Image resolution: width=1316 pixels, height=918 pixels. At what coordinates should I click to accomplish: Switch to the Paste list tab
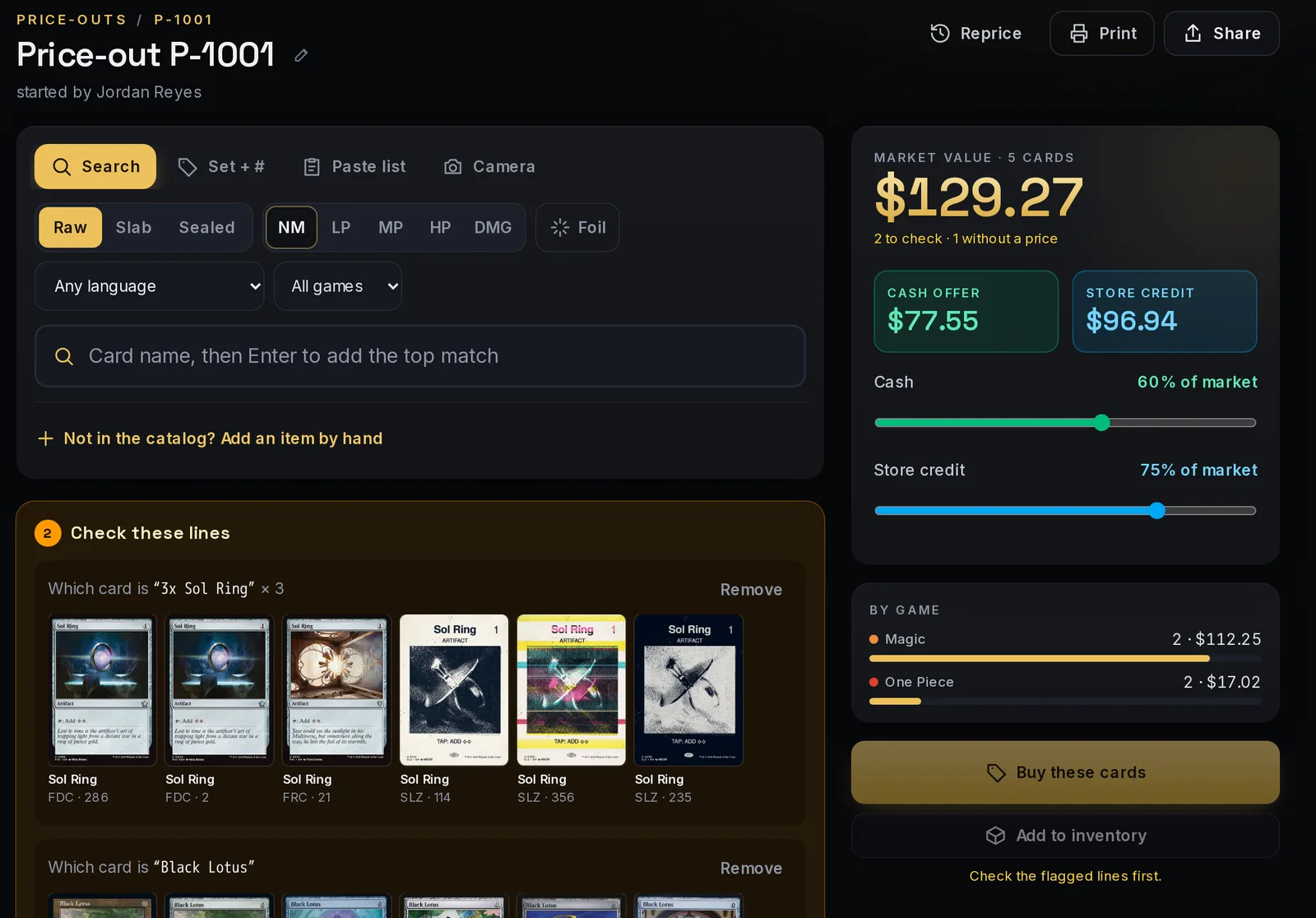[354, 166]
